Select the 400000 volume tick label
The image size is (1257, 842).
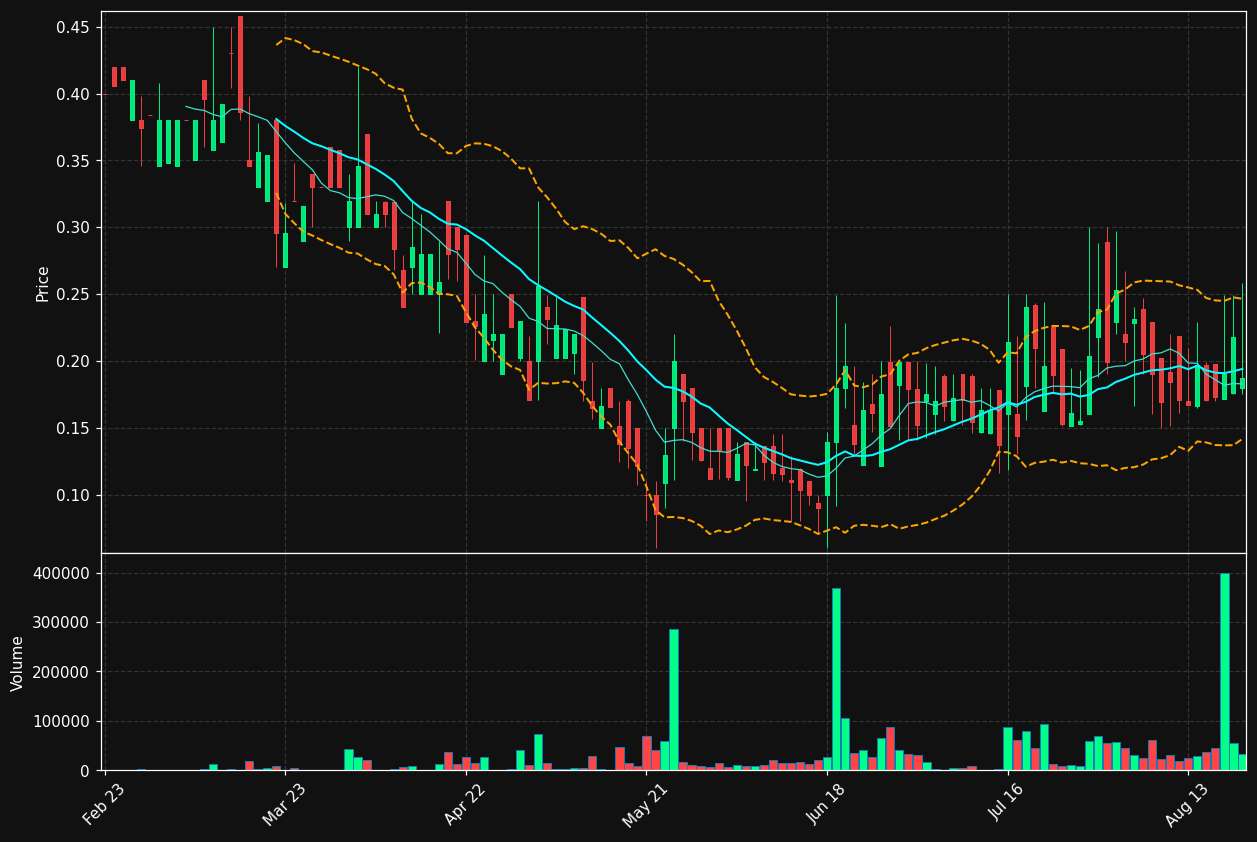pos(62,574)
